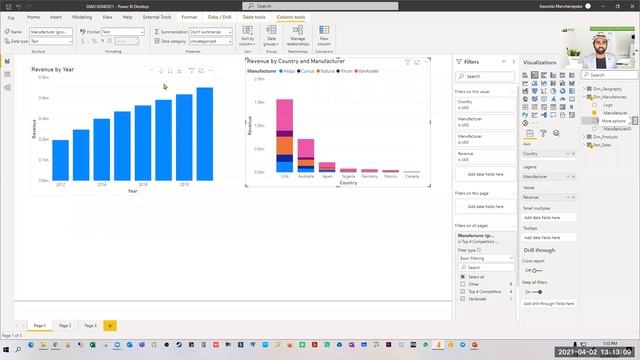Image resolution: width=640 pixels, height=360 pixels.
Task: Open the Summarization dropdown
Action: (x=211, y=32)
